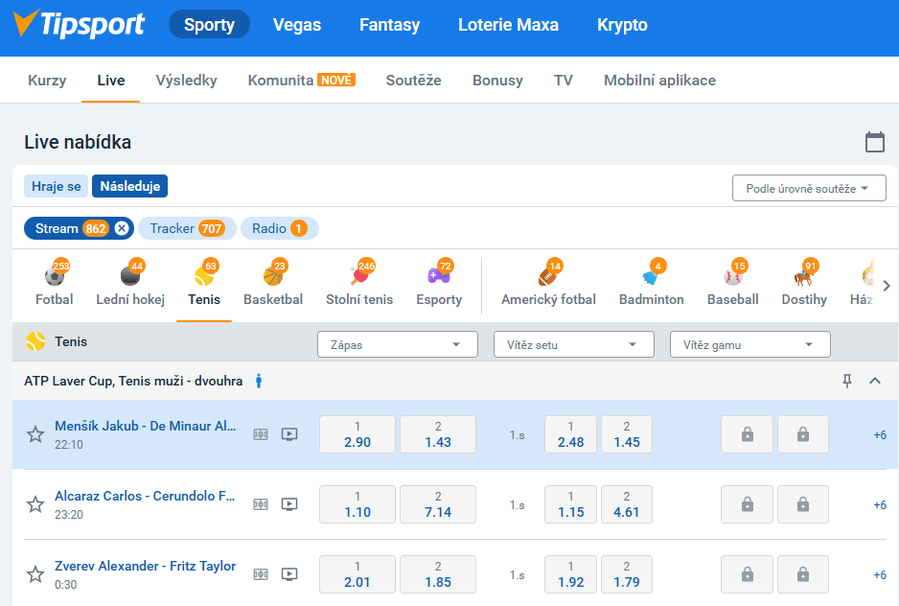Open the Menšík Jakub - De Minaur match link

click(145, 426)
